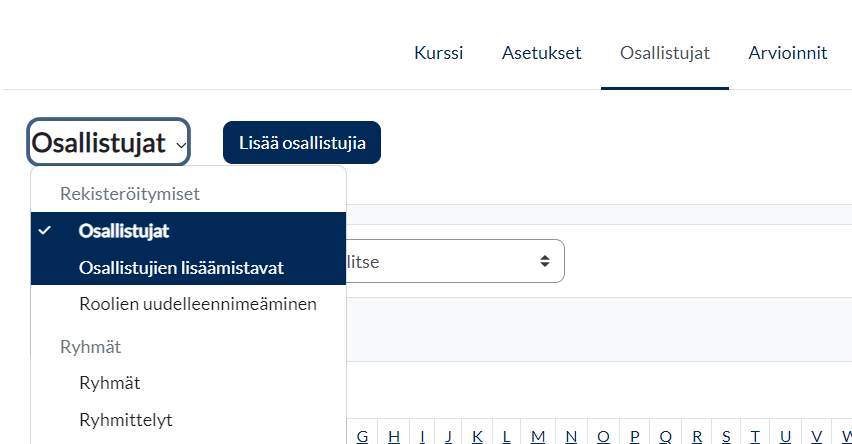Filter names by letter K

pos(477,436)
